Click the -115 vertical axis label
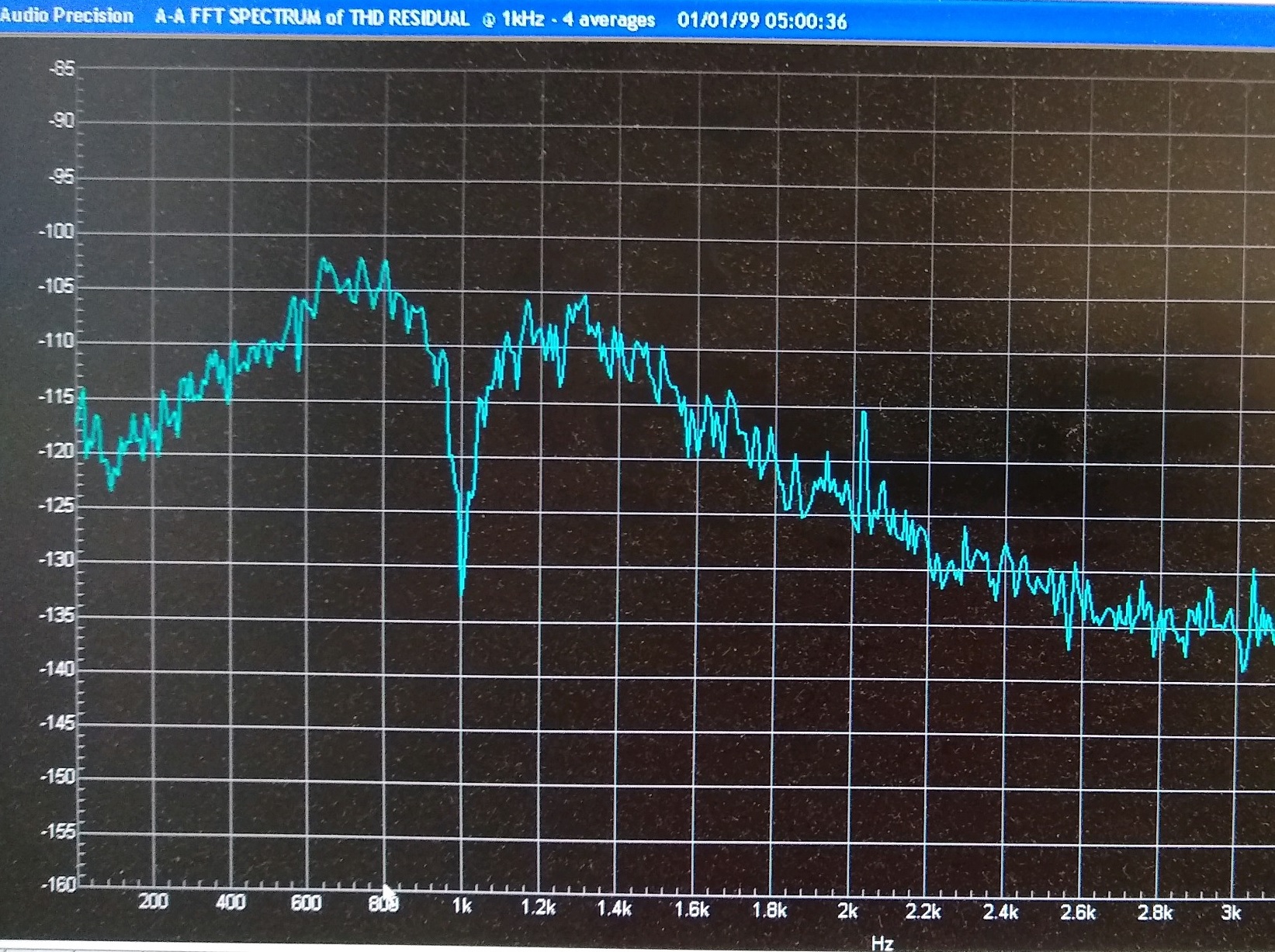Image resolution: width=1275 pixels, height=952 pixels. [57, 396]
